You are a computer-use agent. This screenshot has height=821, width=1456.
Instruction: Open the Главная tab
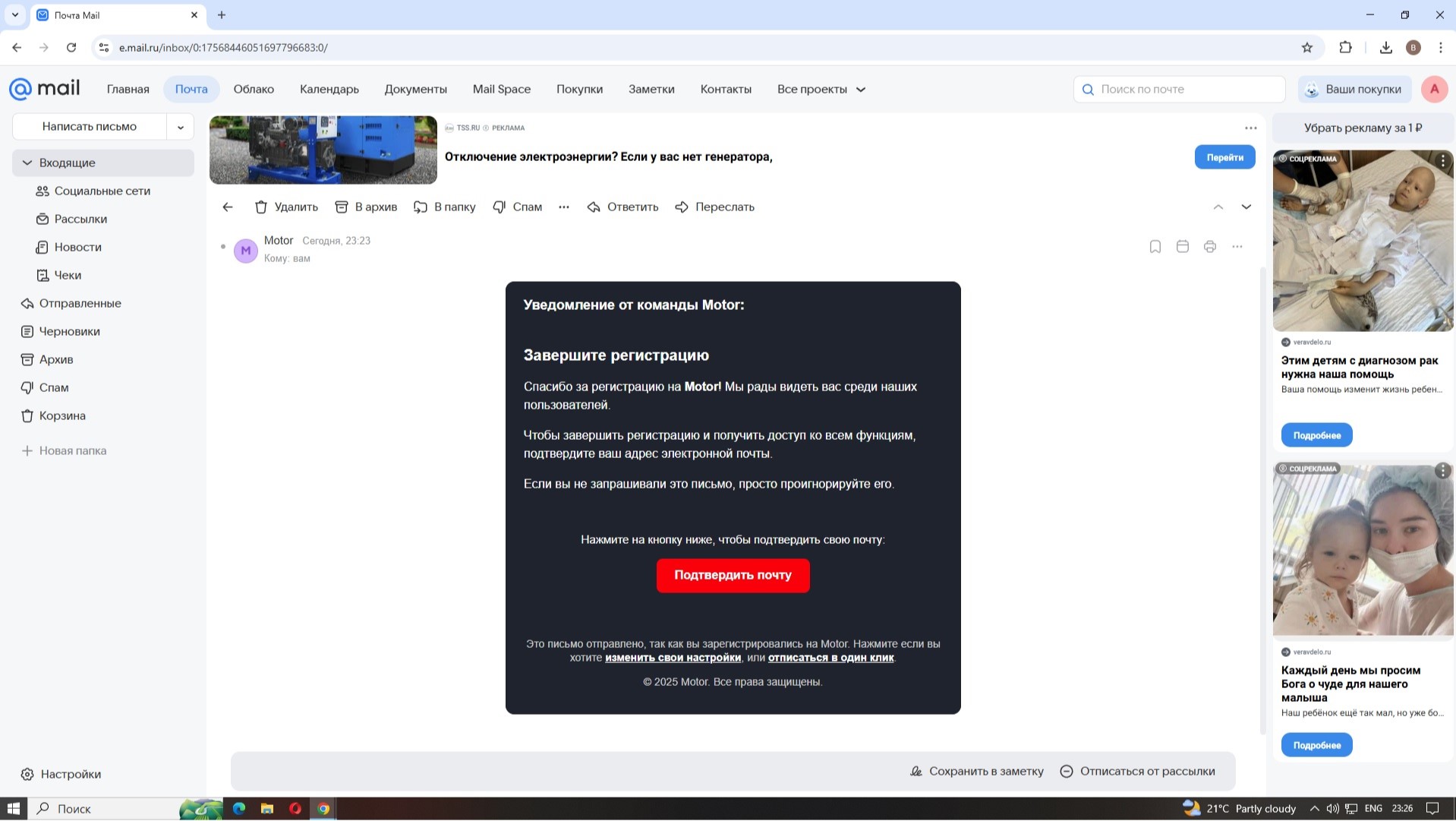point(128,89)
